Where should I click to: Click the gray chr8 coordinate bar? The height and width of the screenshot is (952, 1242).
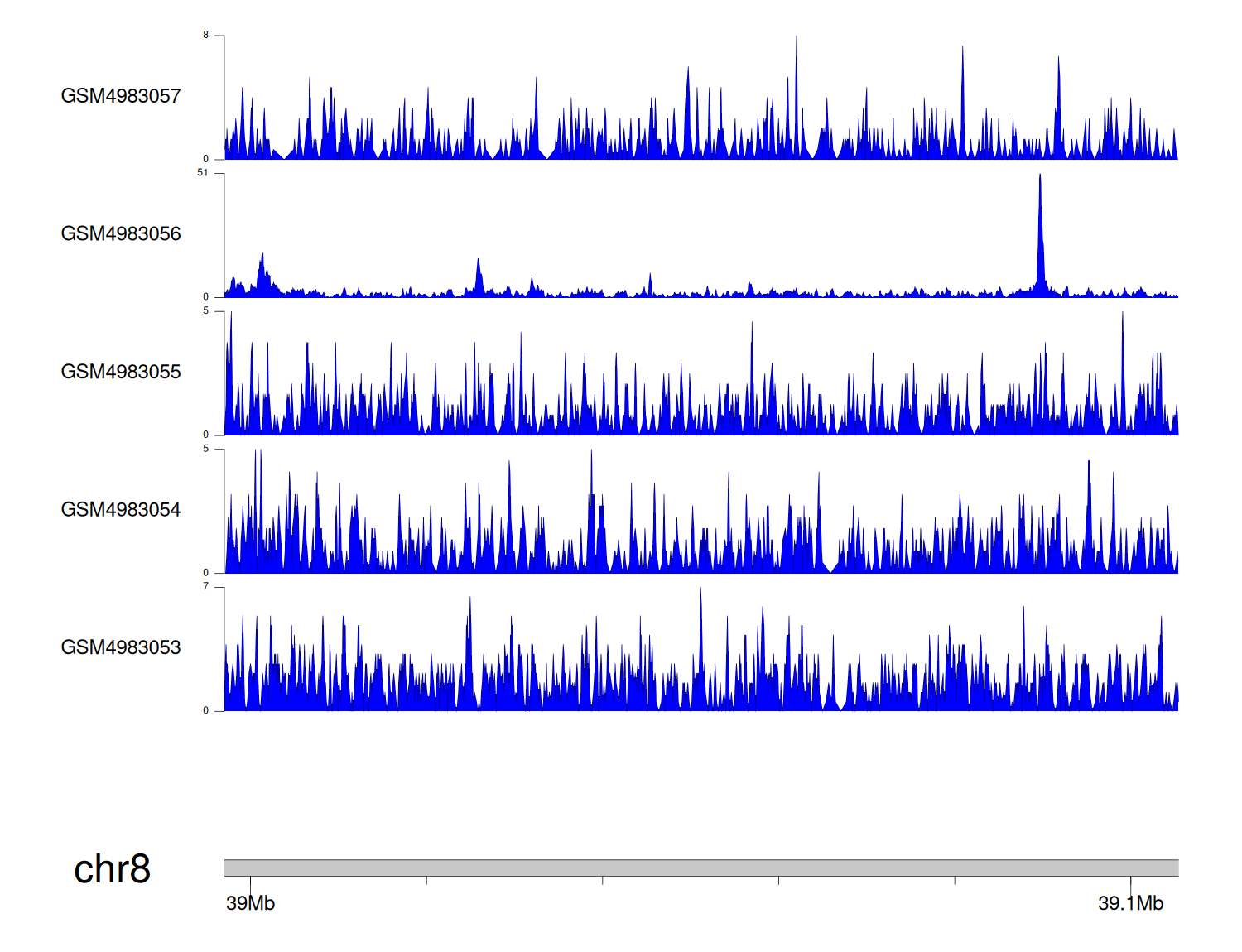coord(700,868)
